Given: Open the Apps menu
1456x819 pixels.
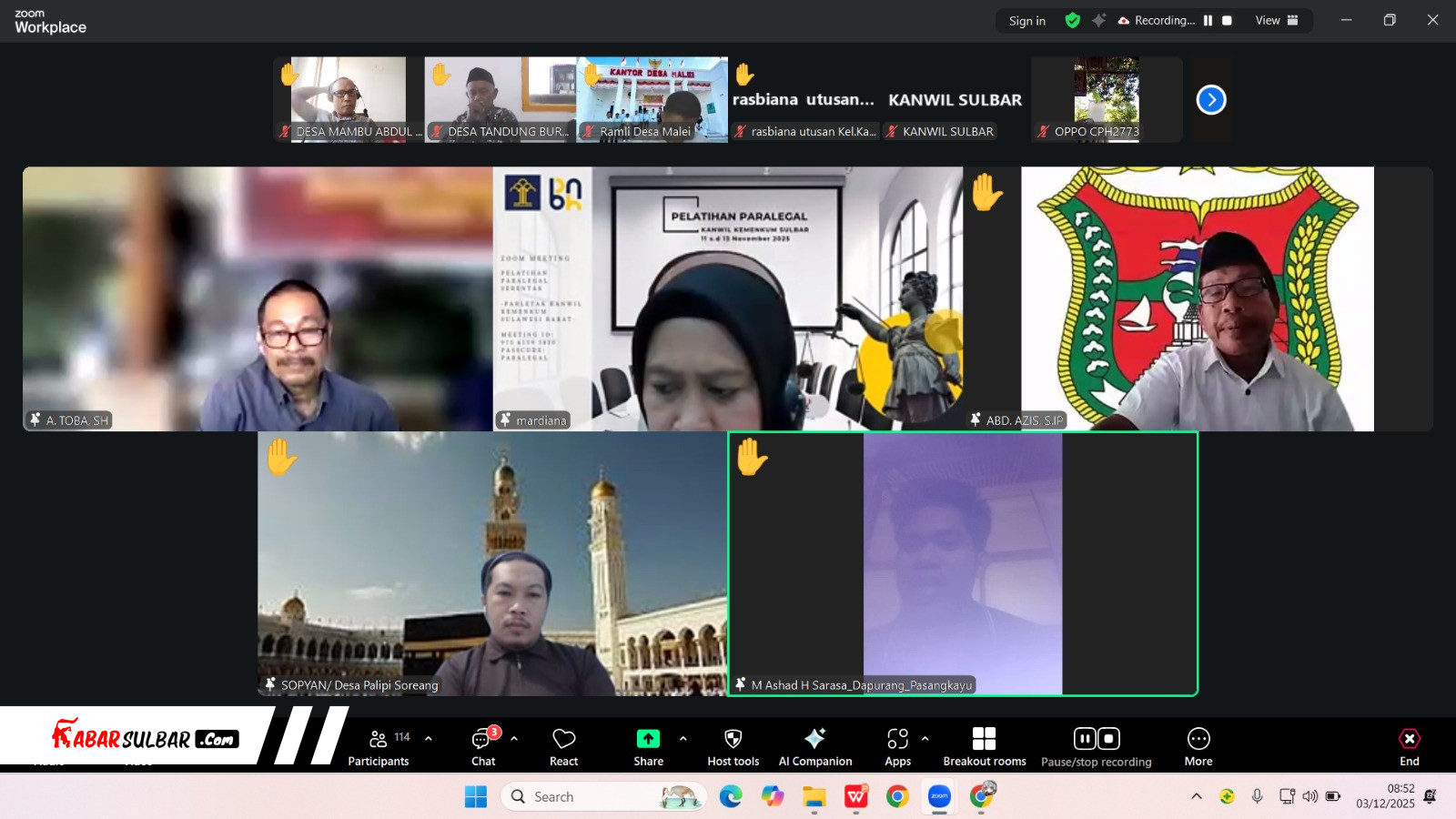Looking at the screenshot, I should (x=897, y=747).
